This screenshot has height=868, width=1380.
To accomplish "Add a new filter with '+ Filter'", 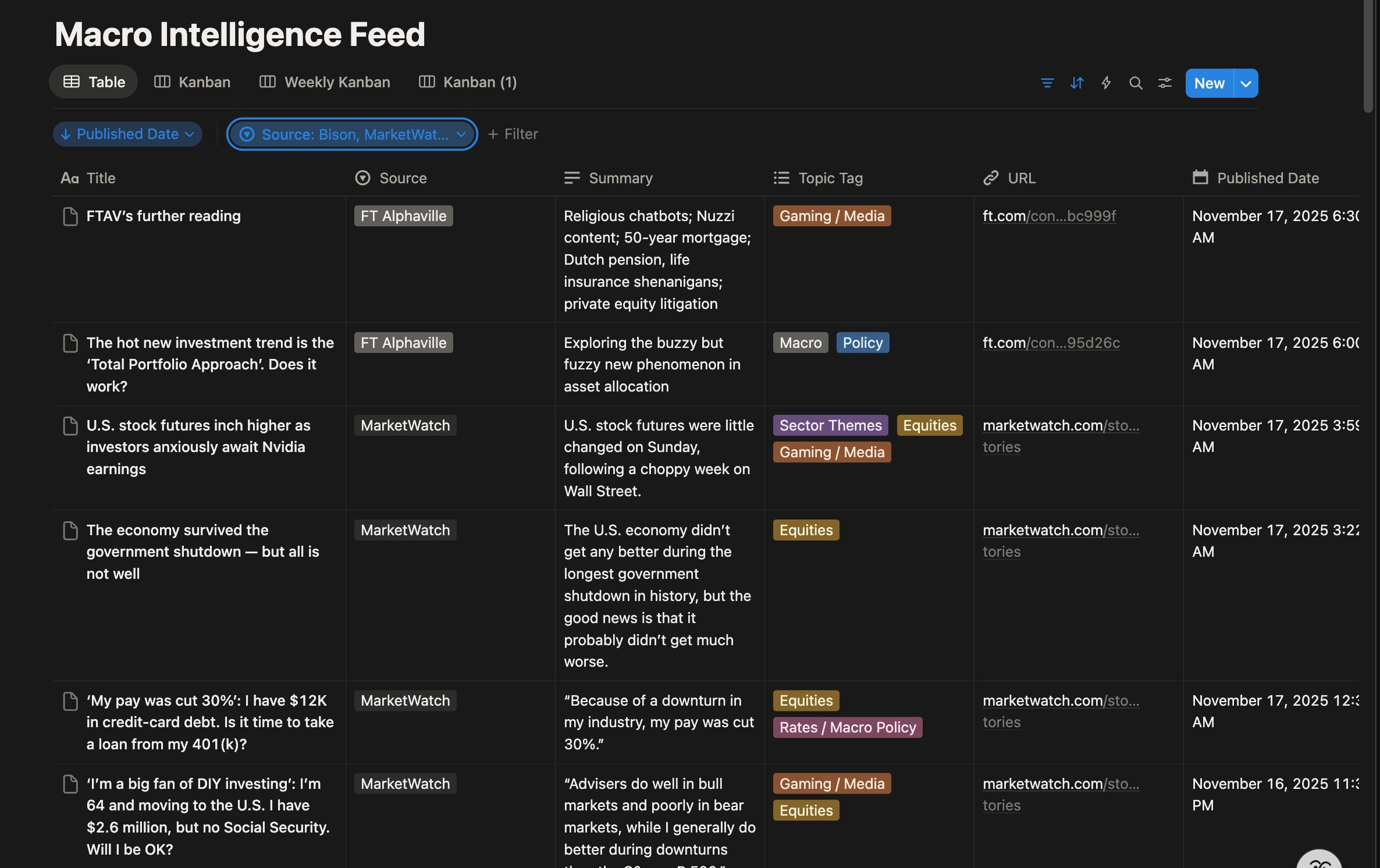I will point(513,134).
